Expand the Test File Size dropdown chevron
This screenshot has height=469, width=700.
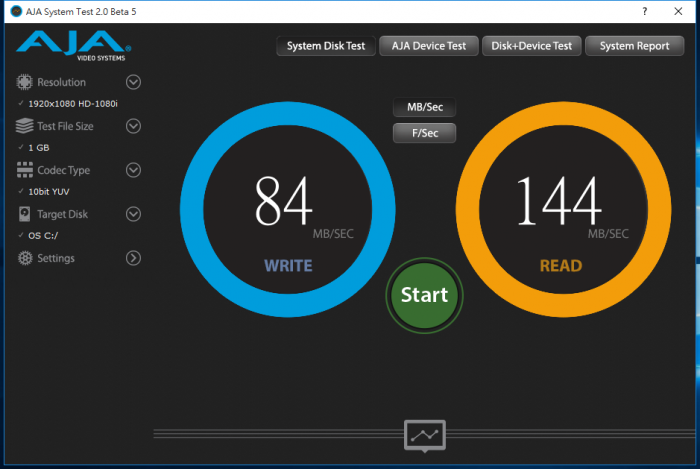coord(133,126)
